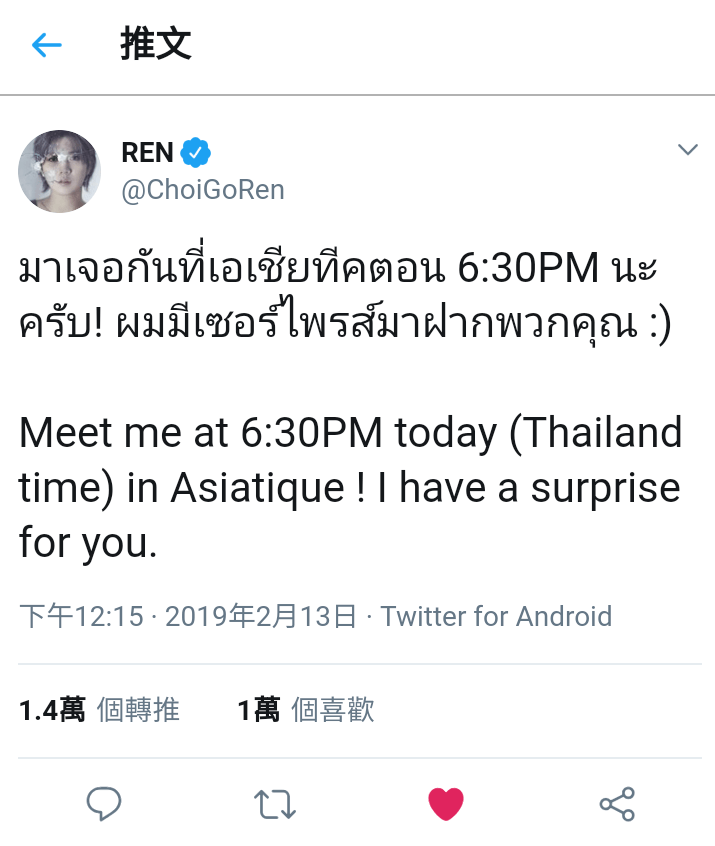The width and height of the screenshot is (715, 846).
Task: Select the English tweet text
Action: (x=351, y=487)
